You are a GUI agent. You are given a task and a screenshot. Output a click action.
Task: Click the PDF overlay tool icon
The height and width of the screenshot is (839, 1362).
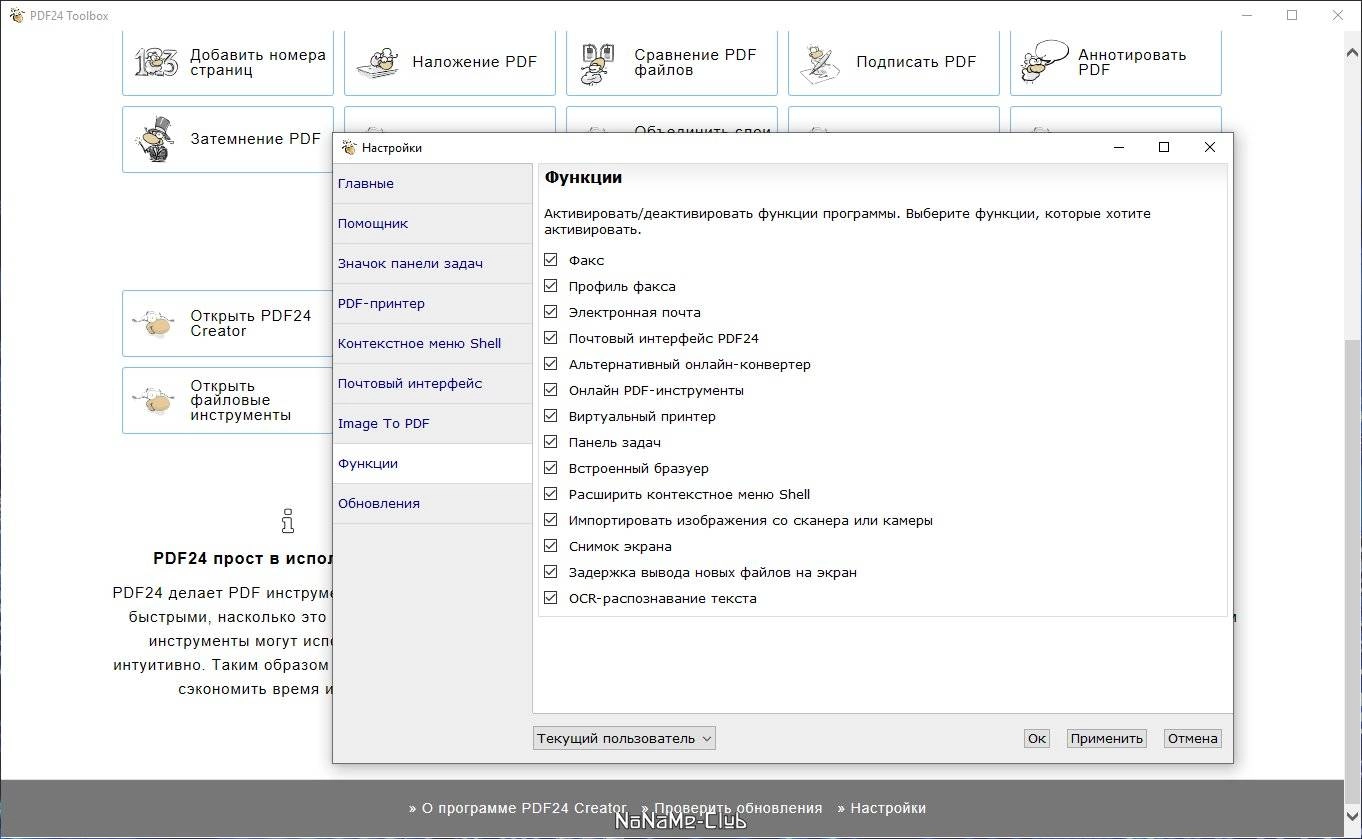point(378,63)
